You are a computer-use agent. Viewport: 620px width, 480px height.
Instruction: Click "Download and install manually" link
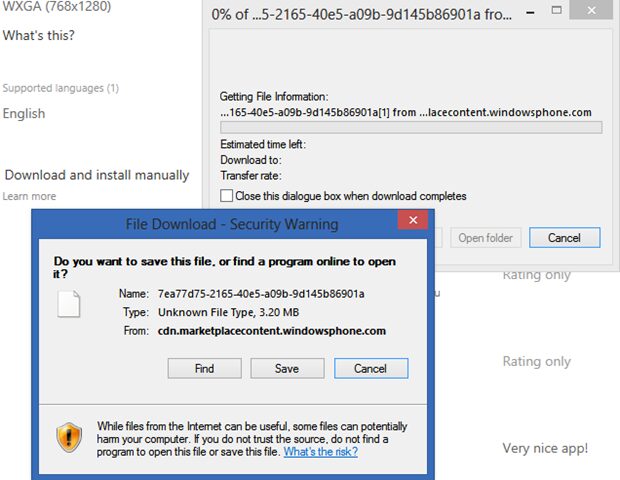click(97, 175)
